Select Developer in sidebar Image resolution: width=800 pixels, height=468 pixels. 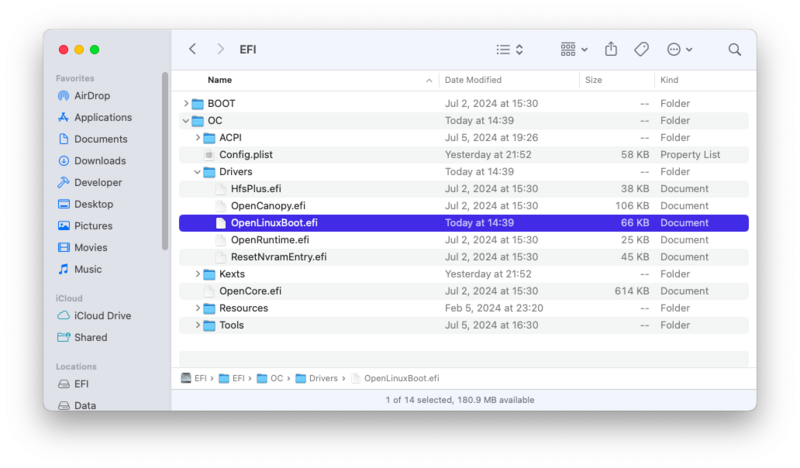click(x=90, y=183)
